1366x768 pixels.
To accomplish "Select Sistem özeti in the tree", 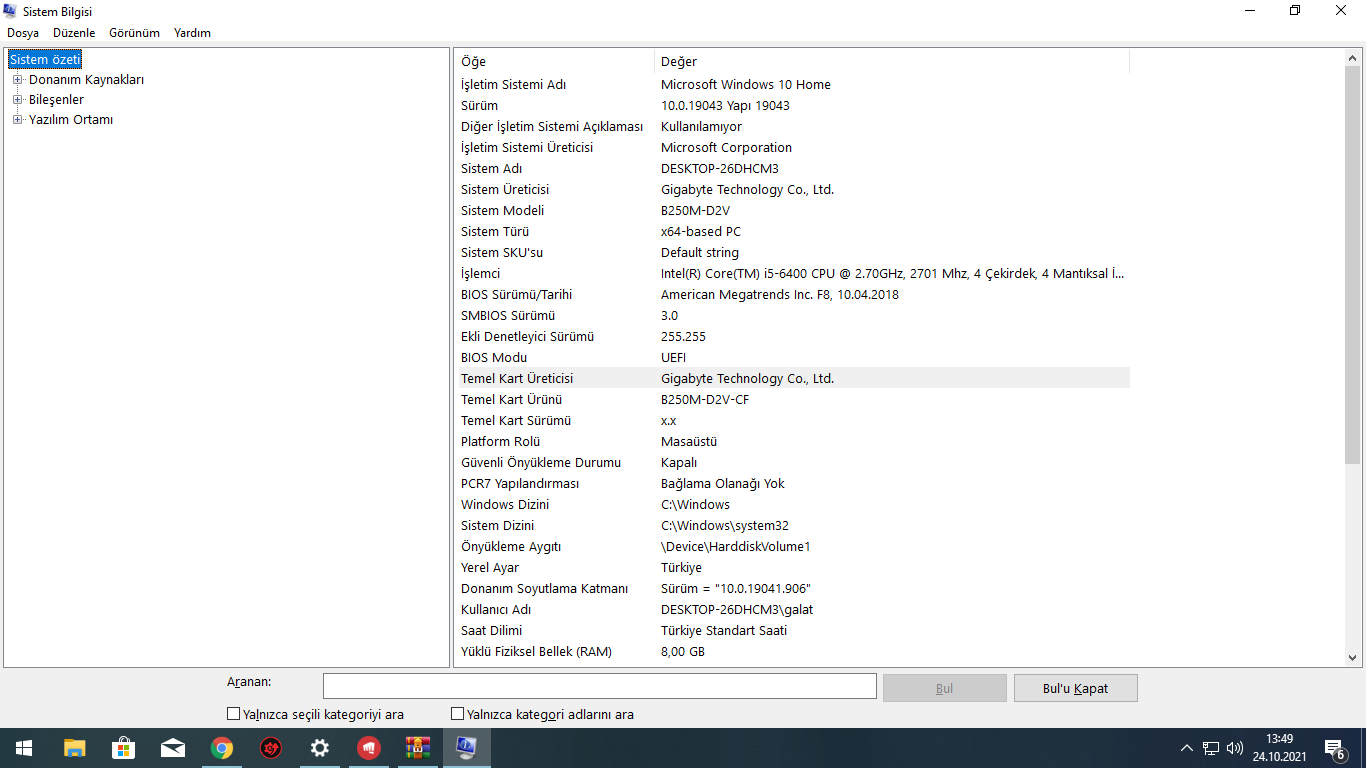I will [x=45, y=60].
